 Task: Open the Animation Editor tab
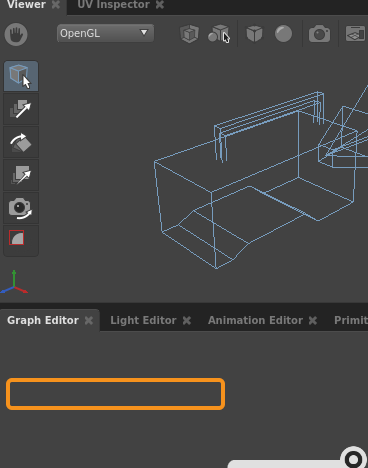(255, 320)
